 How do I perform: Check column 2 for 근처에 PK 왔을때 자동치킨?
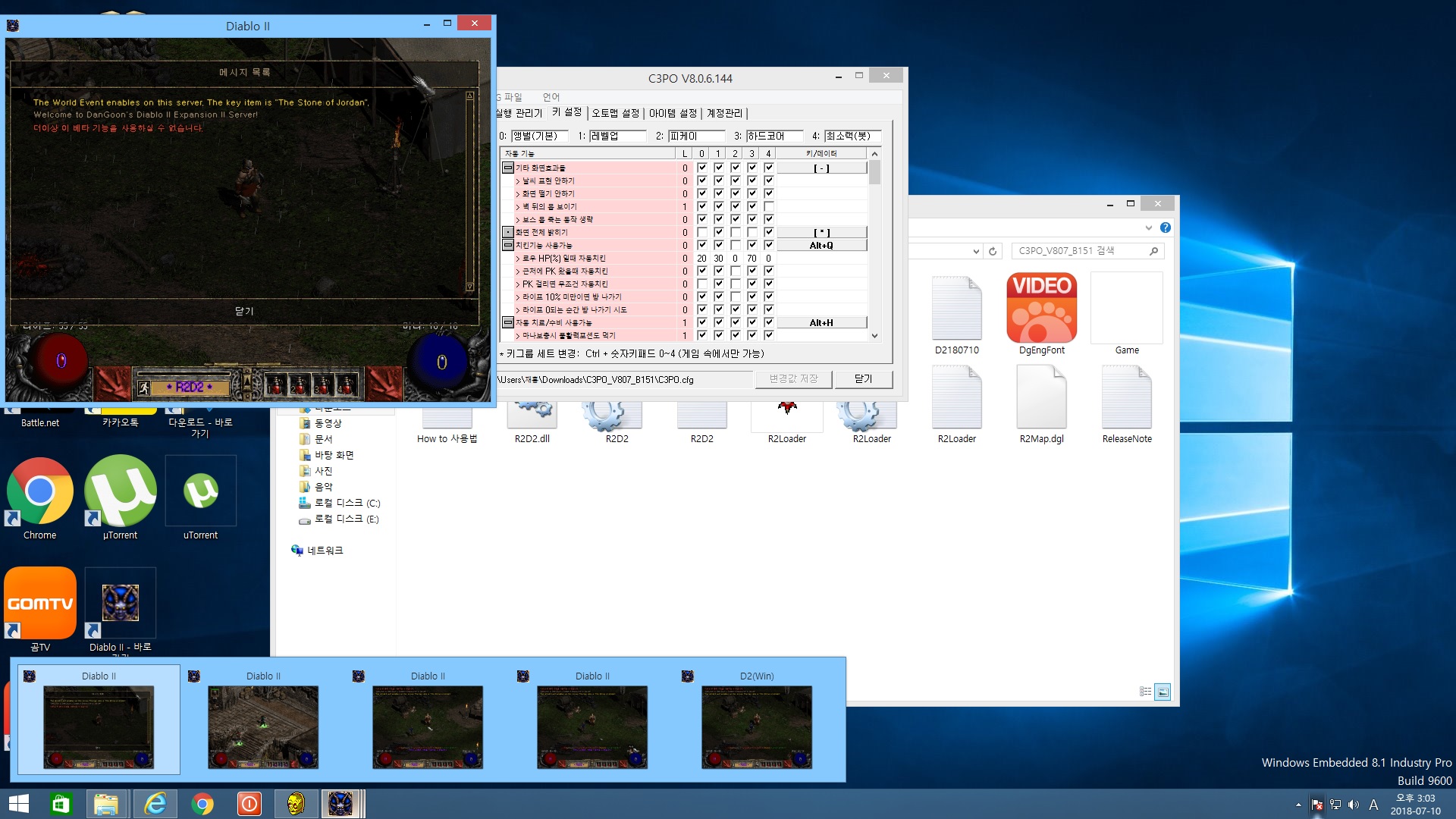point(736,271)
